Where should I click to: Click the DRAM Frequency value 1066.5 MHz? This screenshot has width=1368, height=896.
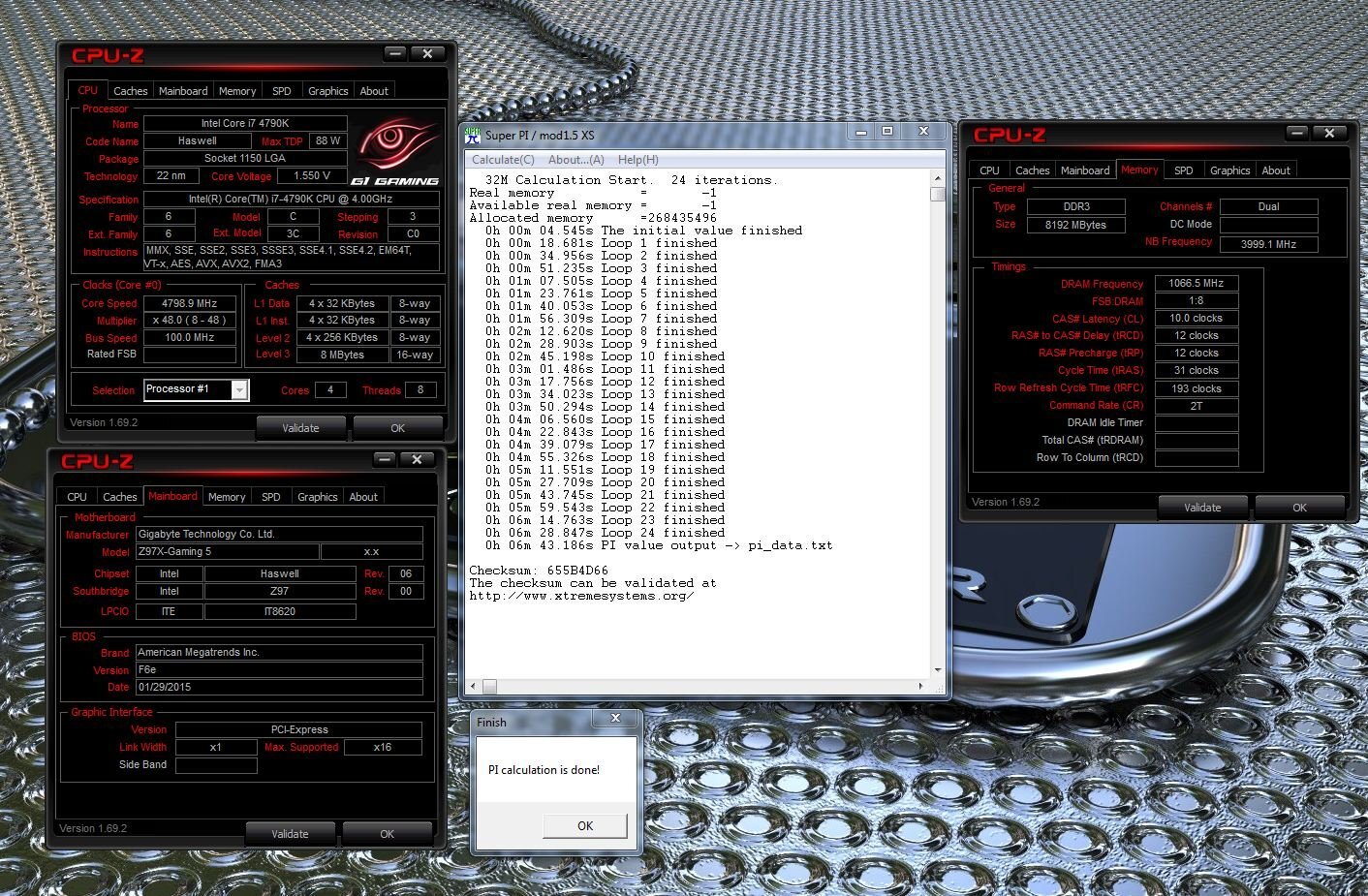(1197, 284)
